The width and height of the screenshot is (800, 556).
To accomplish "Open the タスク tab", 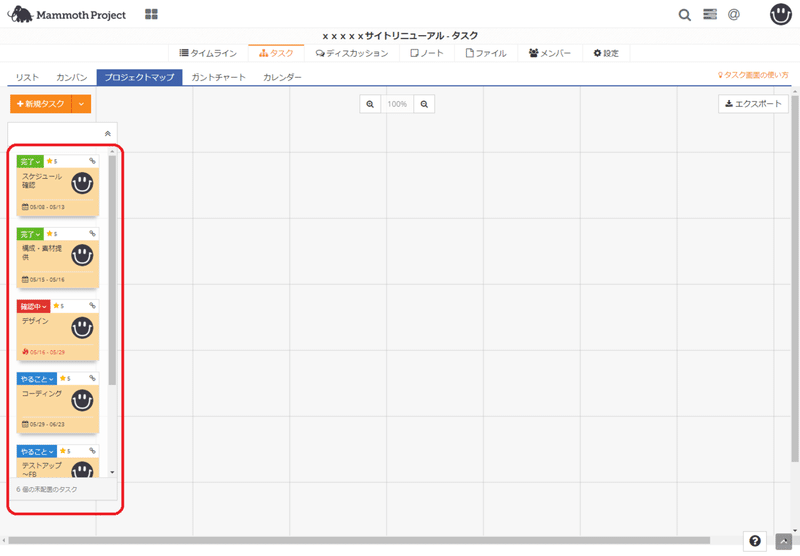I will (276, 53).
